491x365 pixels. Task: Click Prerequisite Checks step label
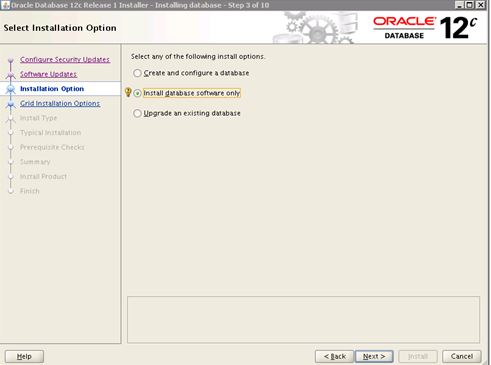(x=52, y=147)
